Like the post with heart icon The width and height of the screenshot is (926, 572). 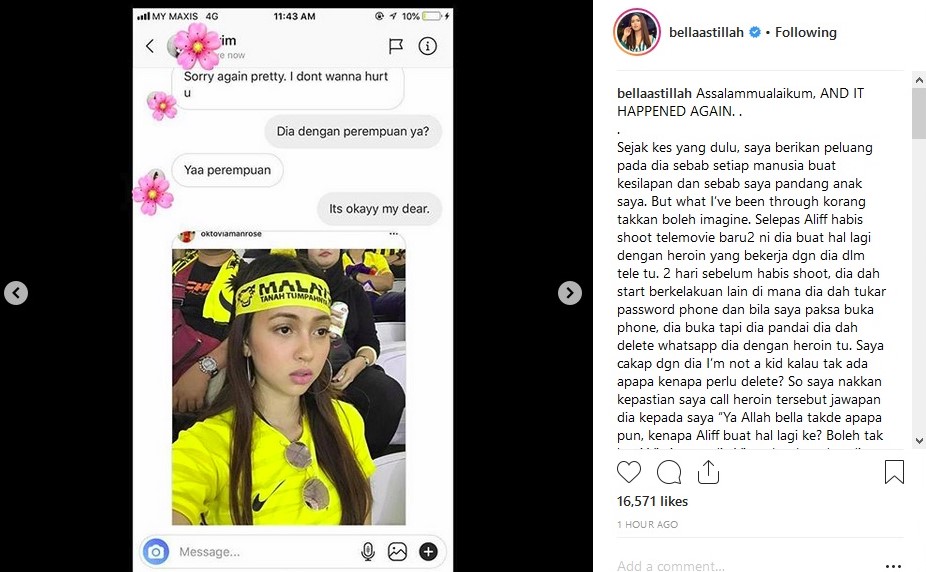tap(629, 472)
